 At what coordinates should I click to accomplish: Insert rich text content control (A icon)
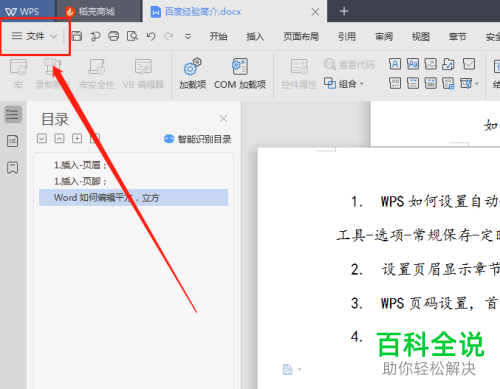[395, 64]
